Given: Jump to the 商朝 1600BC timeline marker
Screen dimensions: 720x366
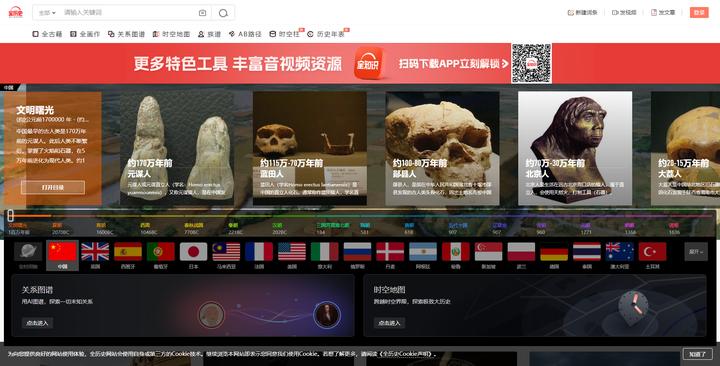Looking at the screenshot, I should pyautogui.click(x=104, y=229).
